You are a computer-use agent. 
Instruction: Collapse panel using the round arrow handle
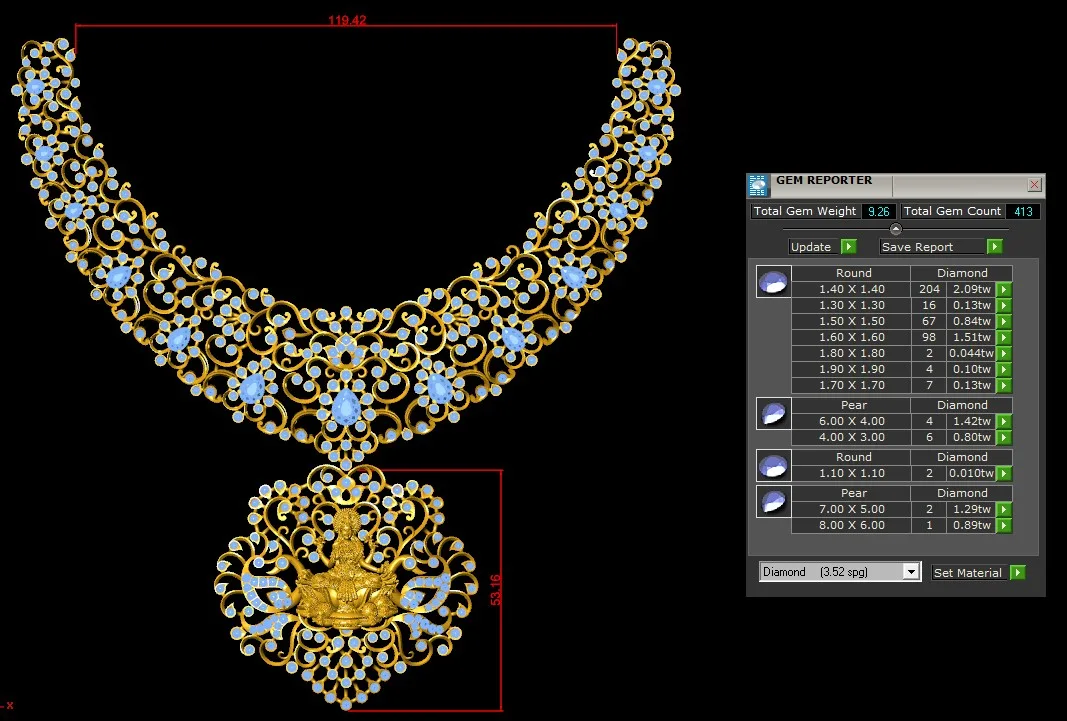[896, 229]
